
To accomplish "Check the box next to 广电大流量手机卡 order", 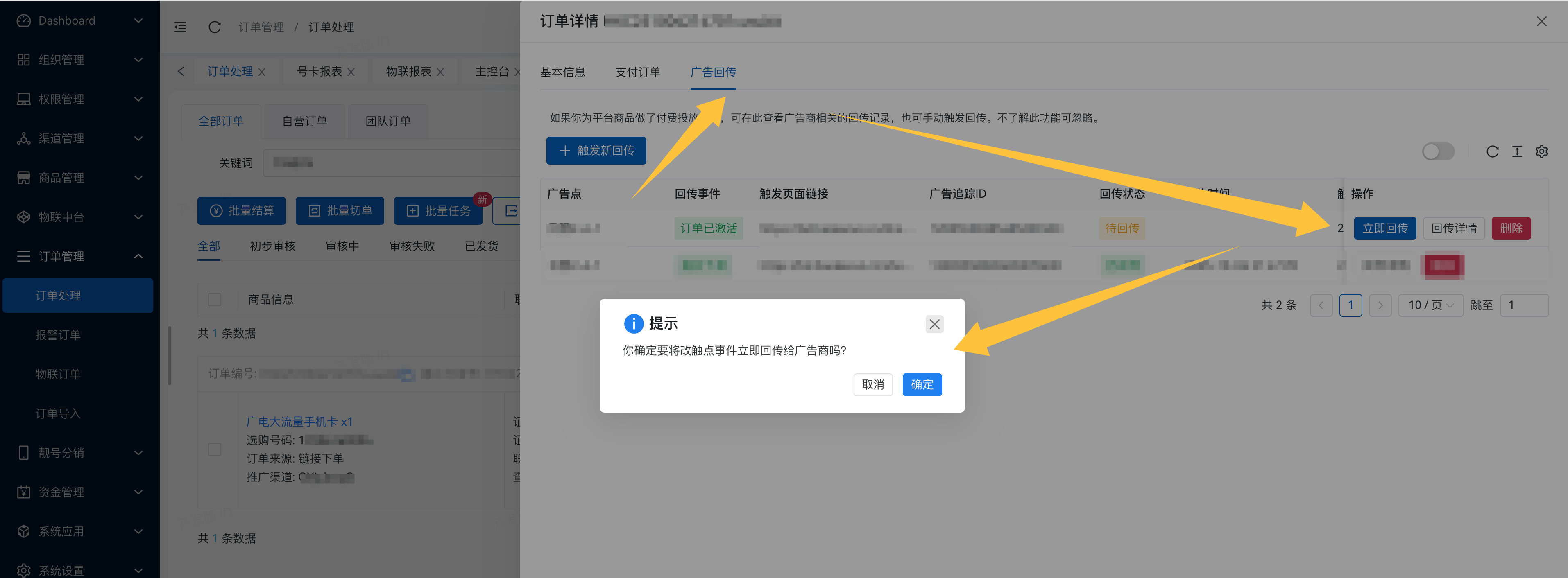I will (214, 449).
